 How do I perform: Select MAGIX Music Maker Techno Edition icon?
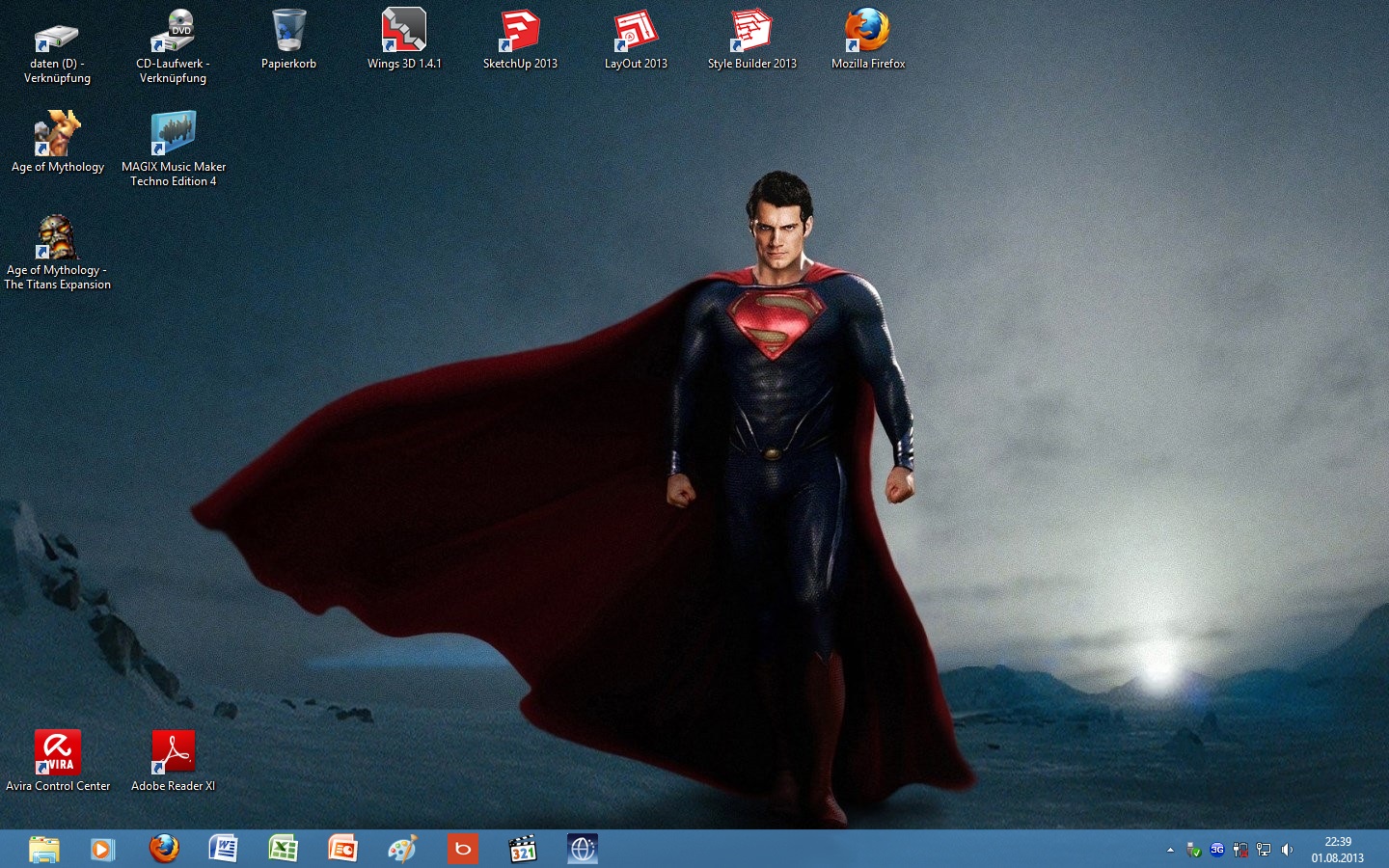pos(174,135)
